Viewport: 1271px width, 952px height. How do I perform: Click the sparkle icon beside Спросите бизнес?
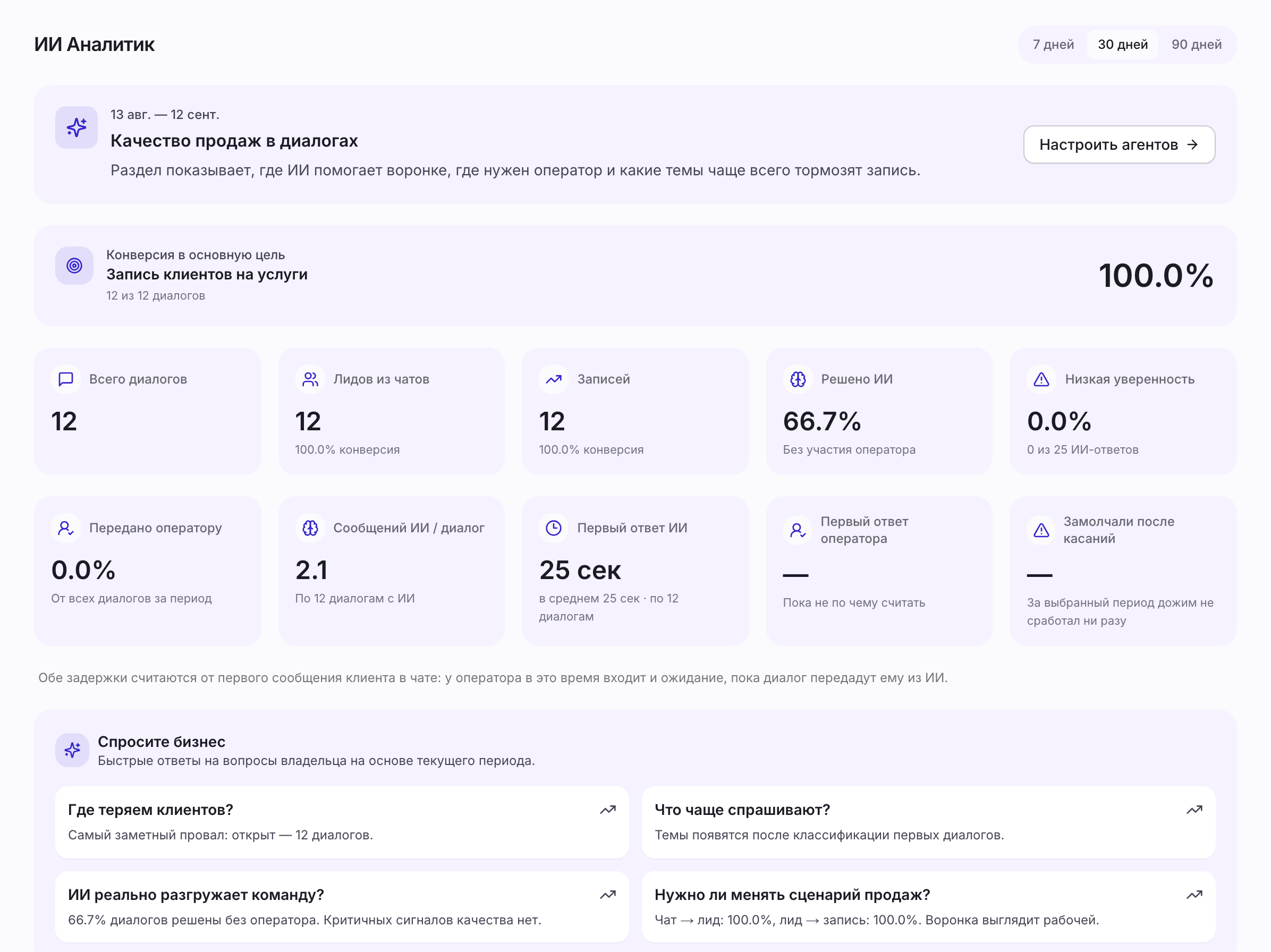click(x=72, y=750)
